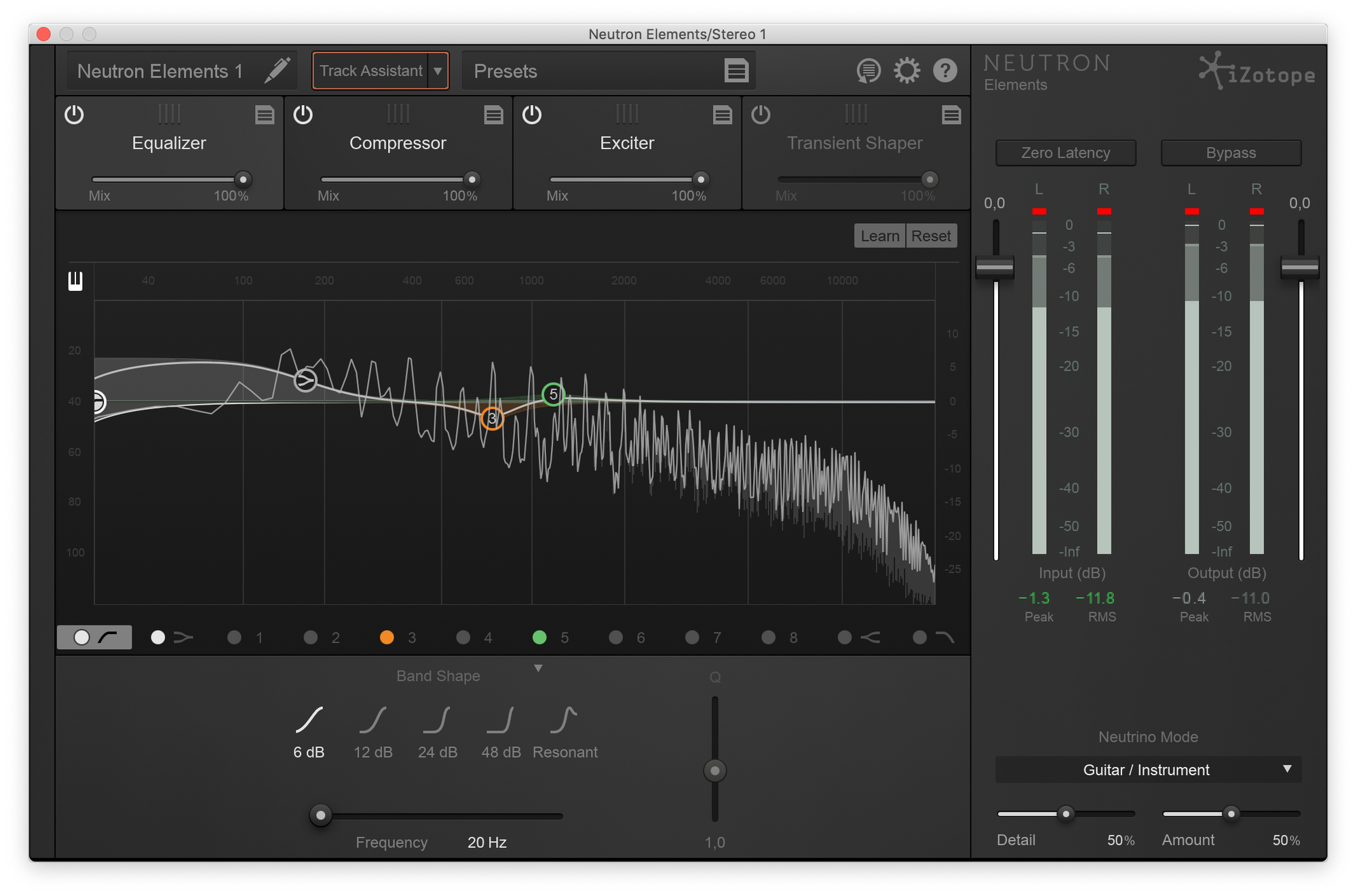Expand Track Assistant dropdown arrow
Image resolution: width=1357 pixels, height=896 pixels.
pyautogui.click(x=438, y=71)
